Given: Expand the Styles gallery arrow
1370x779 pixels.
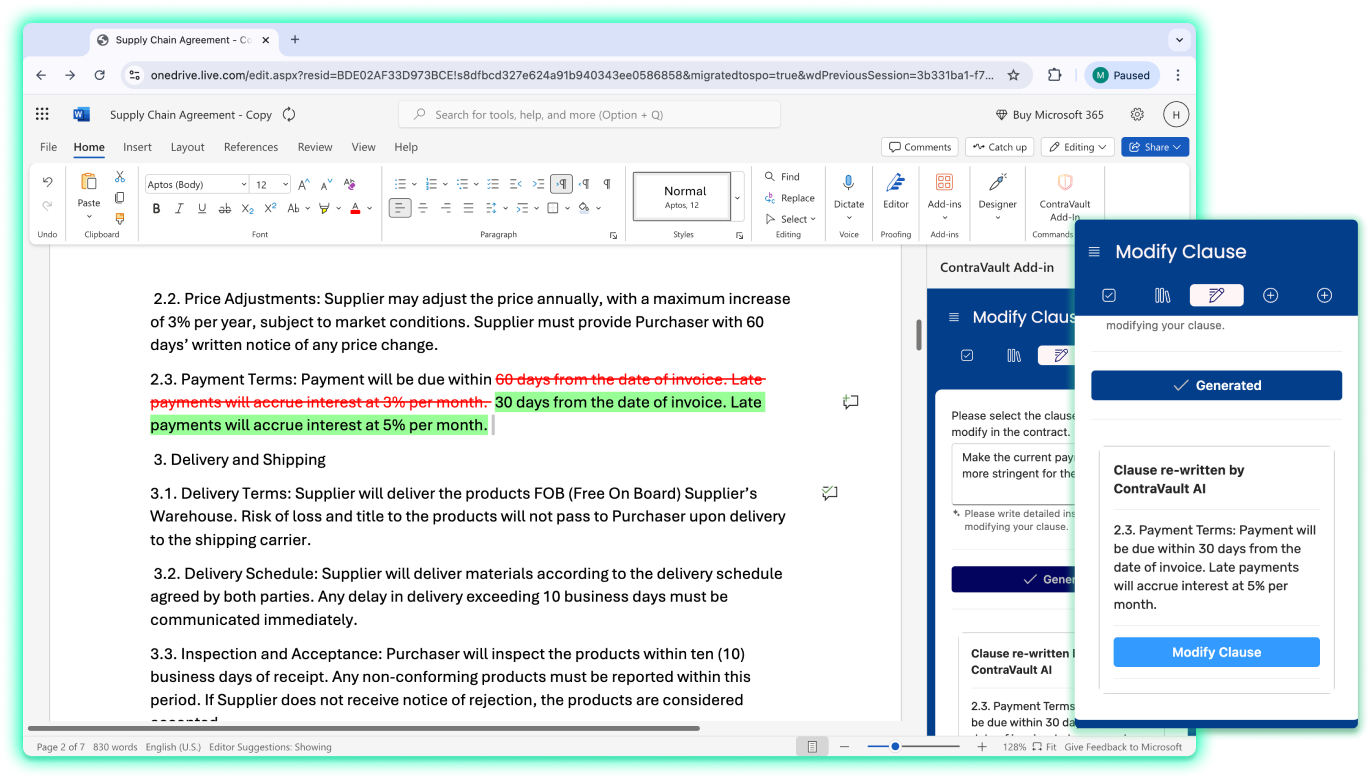Looking at the screenshot, I should pyautogui.click(x=737, y=197).
